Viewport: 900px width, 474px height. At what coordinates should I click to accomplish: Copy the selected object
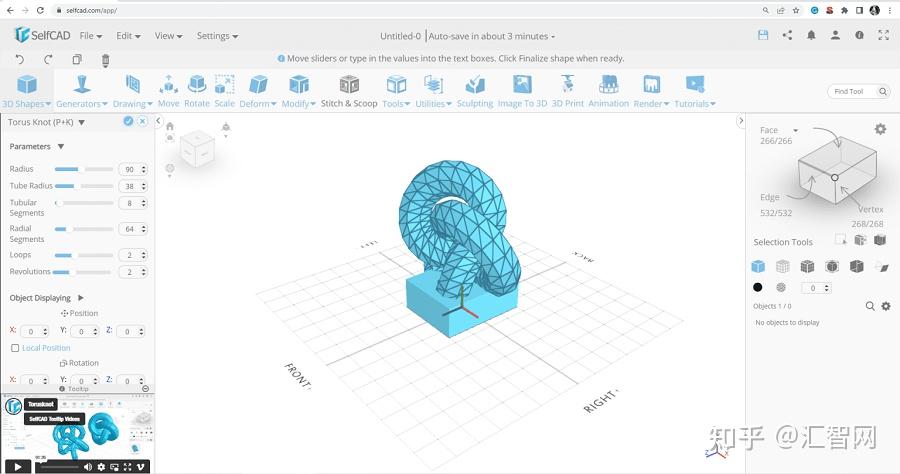click(77, 59)
